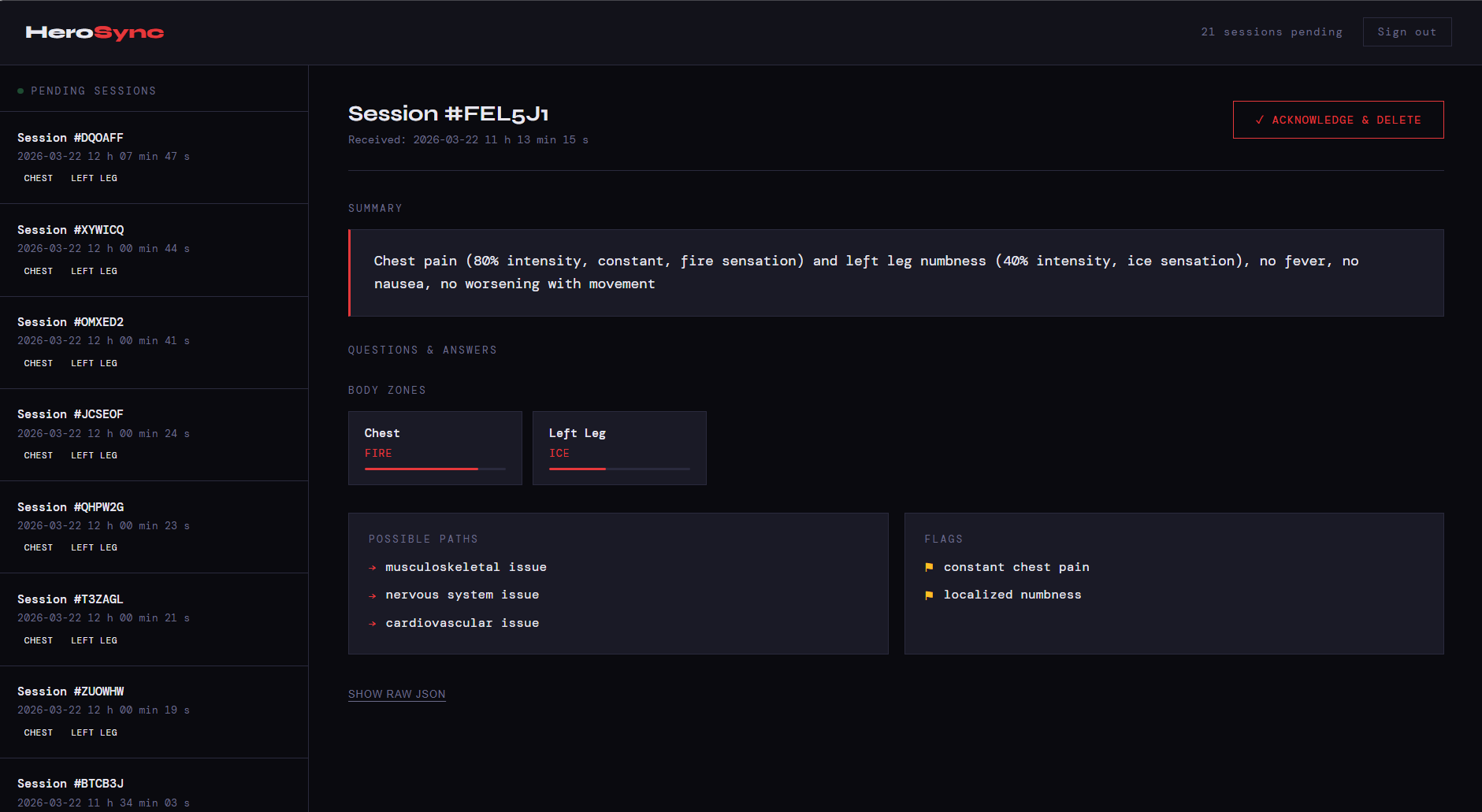Click the Session #FEL5J1 heading
1482x812 pixels.
click(x=448, y=113)
